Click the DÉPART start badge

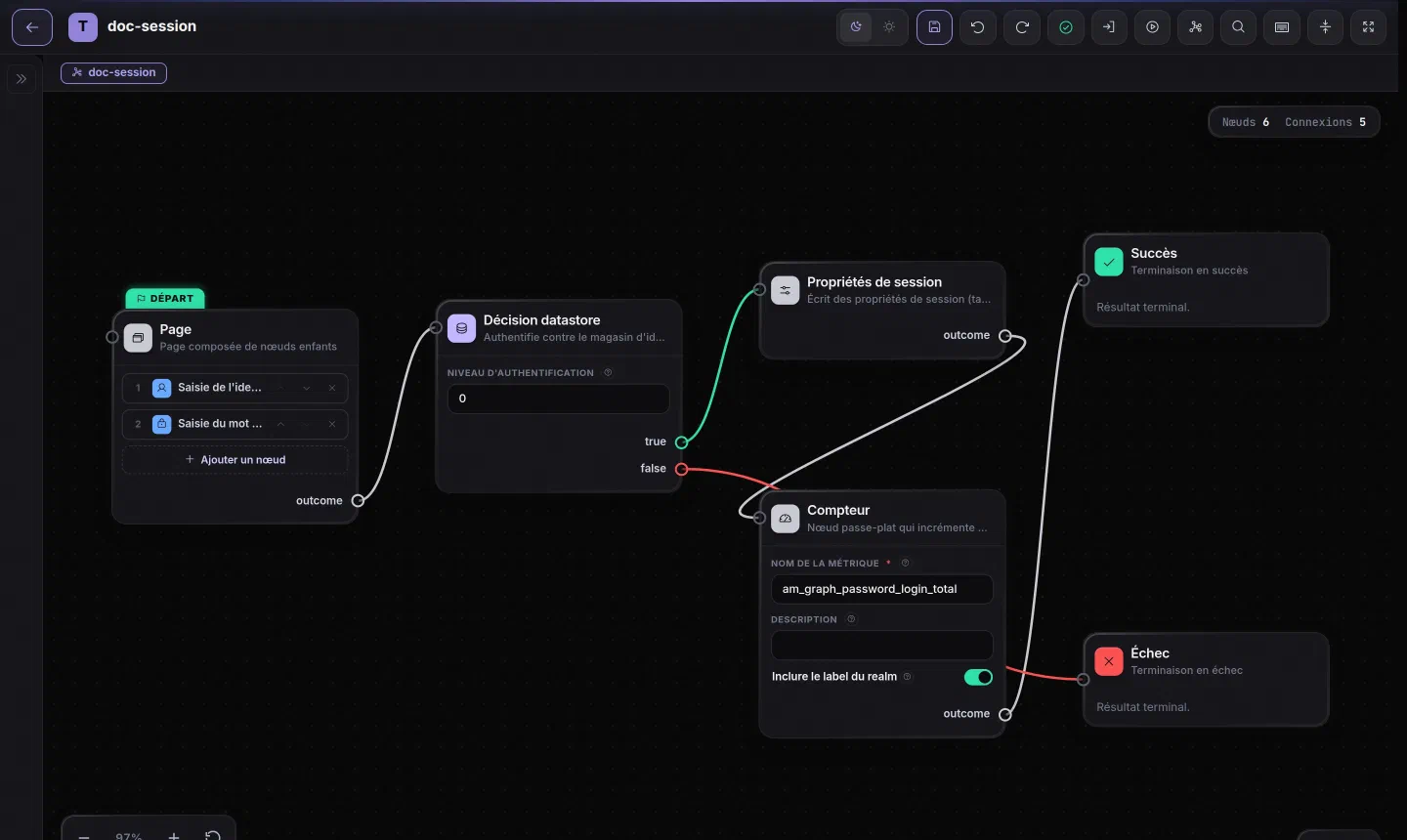(165, 298)
